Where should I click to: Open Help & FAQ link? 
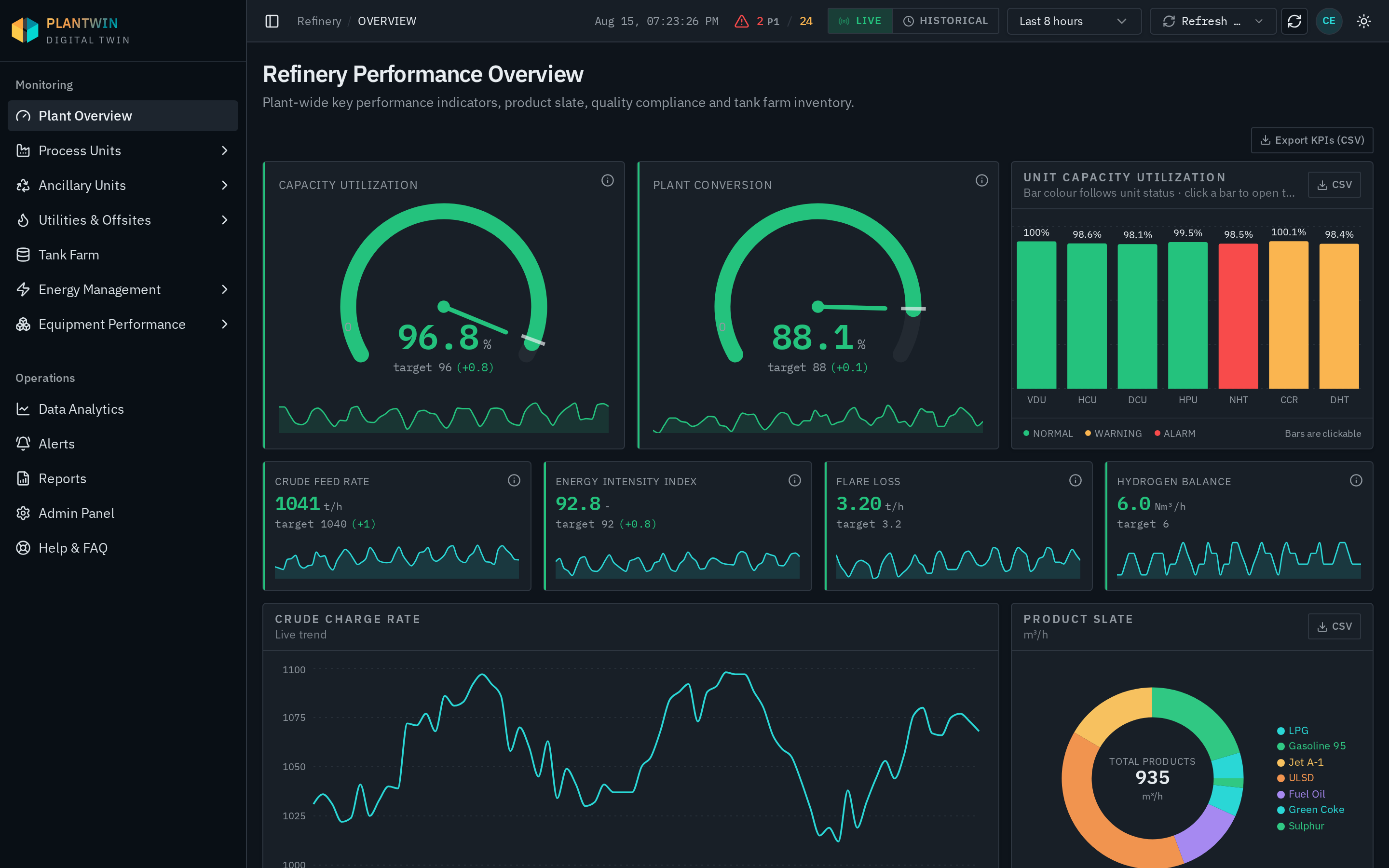123,548
